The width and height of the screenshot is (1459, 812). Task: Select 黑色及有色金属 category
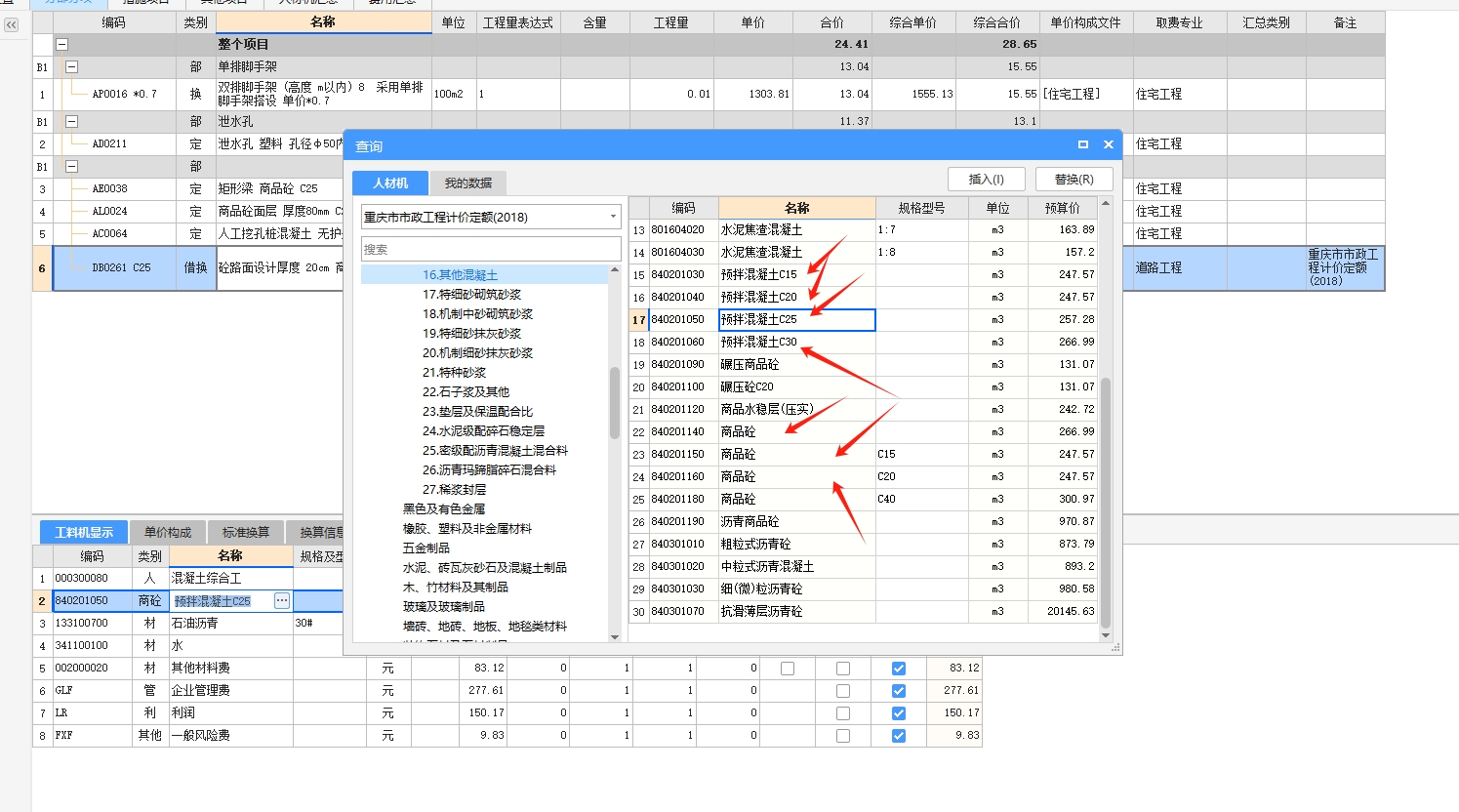point(444,509)
